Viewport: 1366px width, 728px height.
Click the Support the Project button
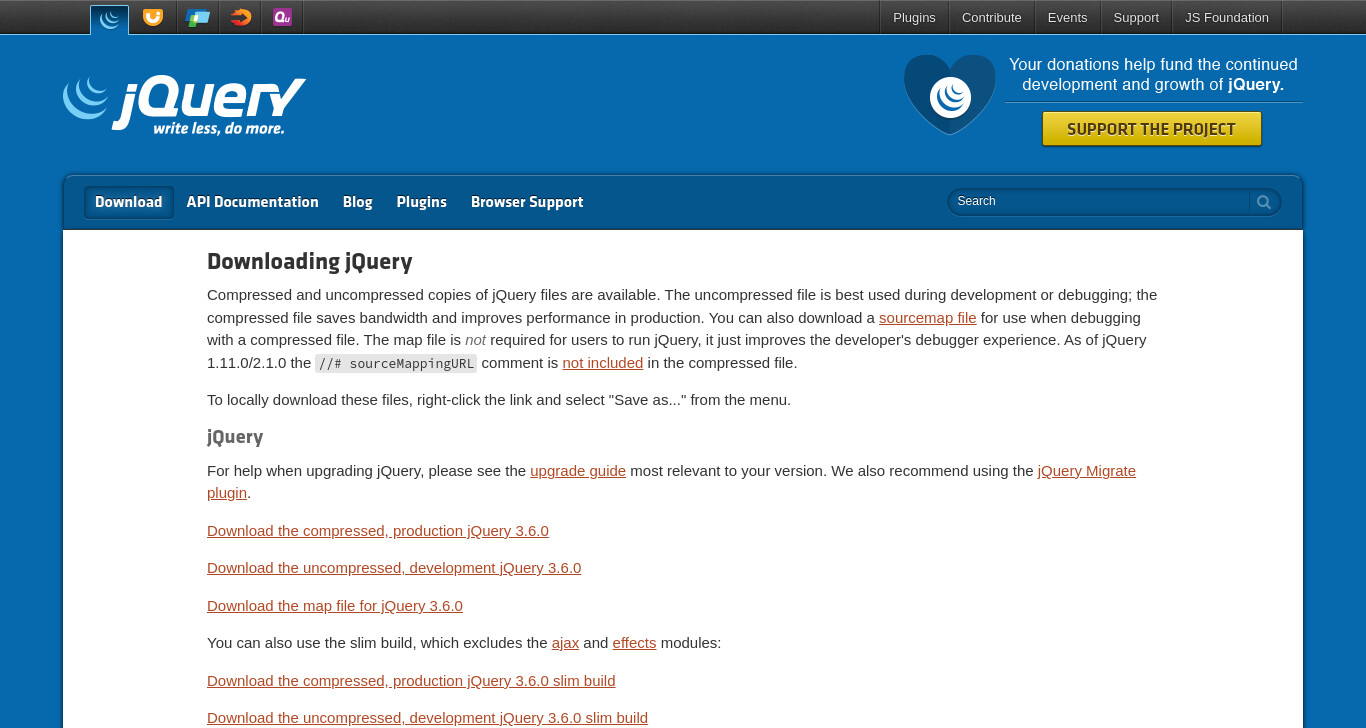coord(1152,129)
